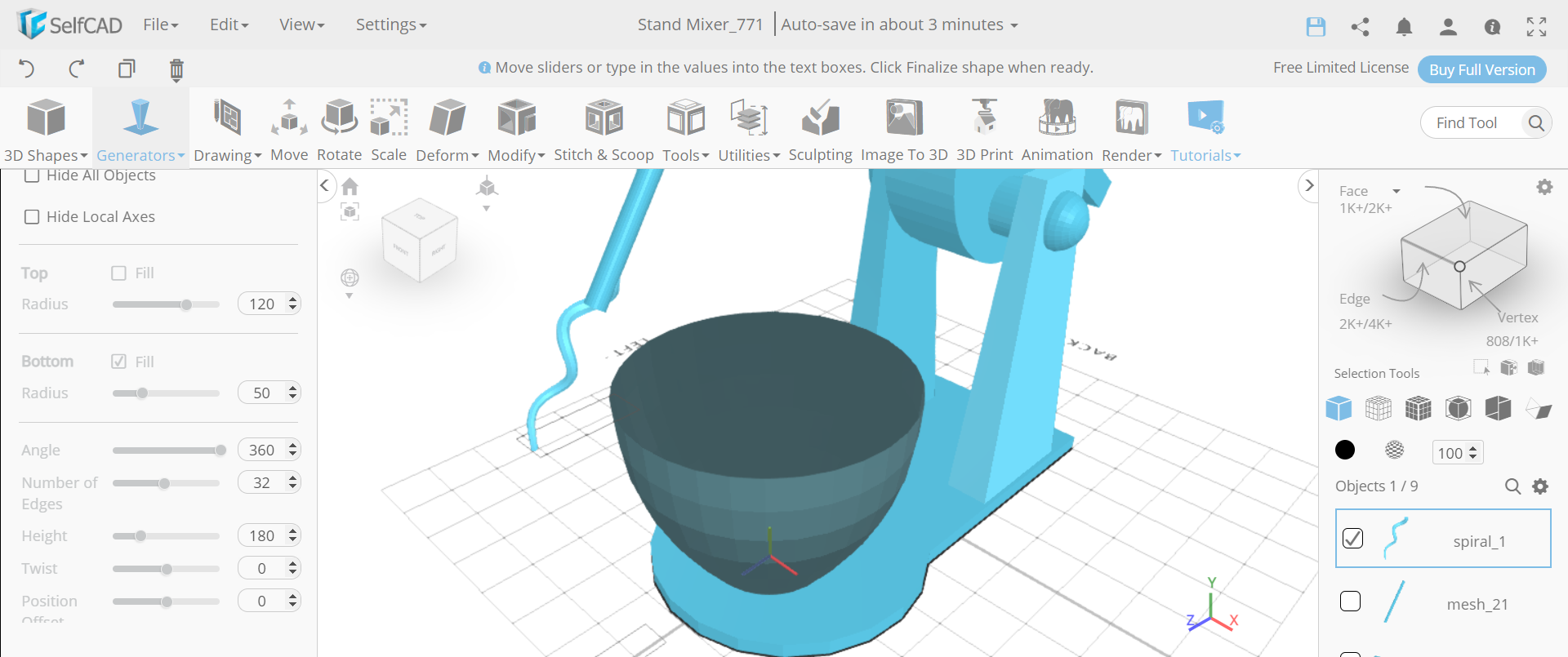
Task: Toggle Hide All Objects checkbox
Action: [32, 175]
